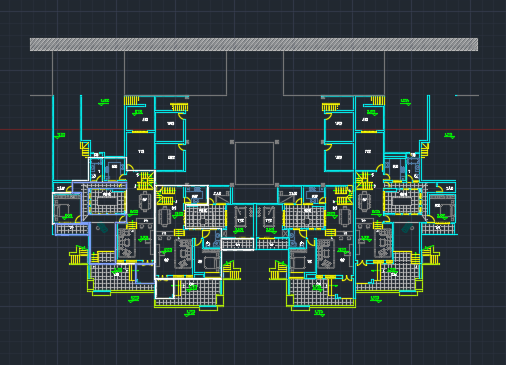Select short gray line segment at far right
Screen dimensions: 506x365
[467, 96]
